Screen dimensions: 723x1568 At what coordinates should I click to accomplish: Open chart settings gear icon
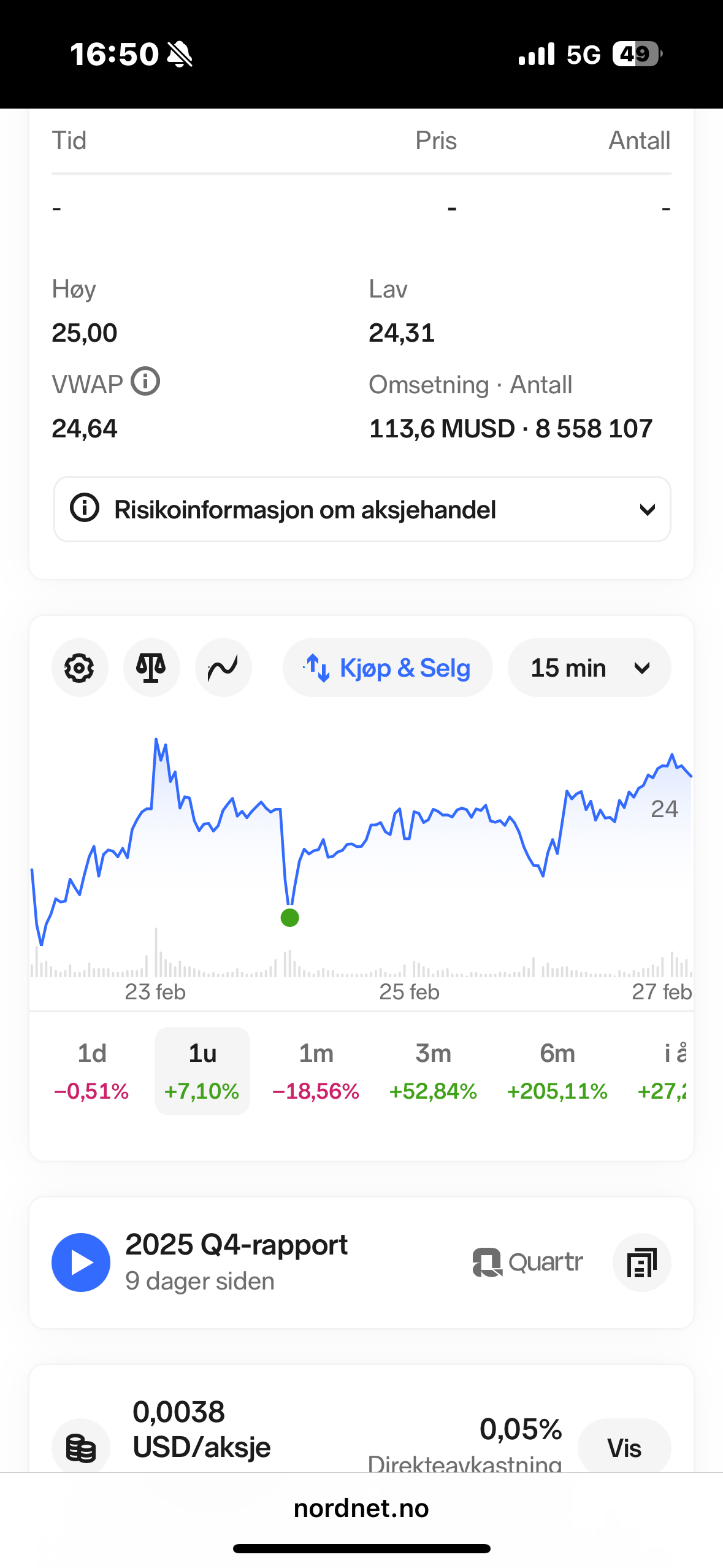coord(80,667)
